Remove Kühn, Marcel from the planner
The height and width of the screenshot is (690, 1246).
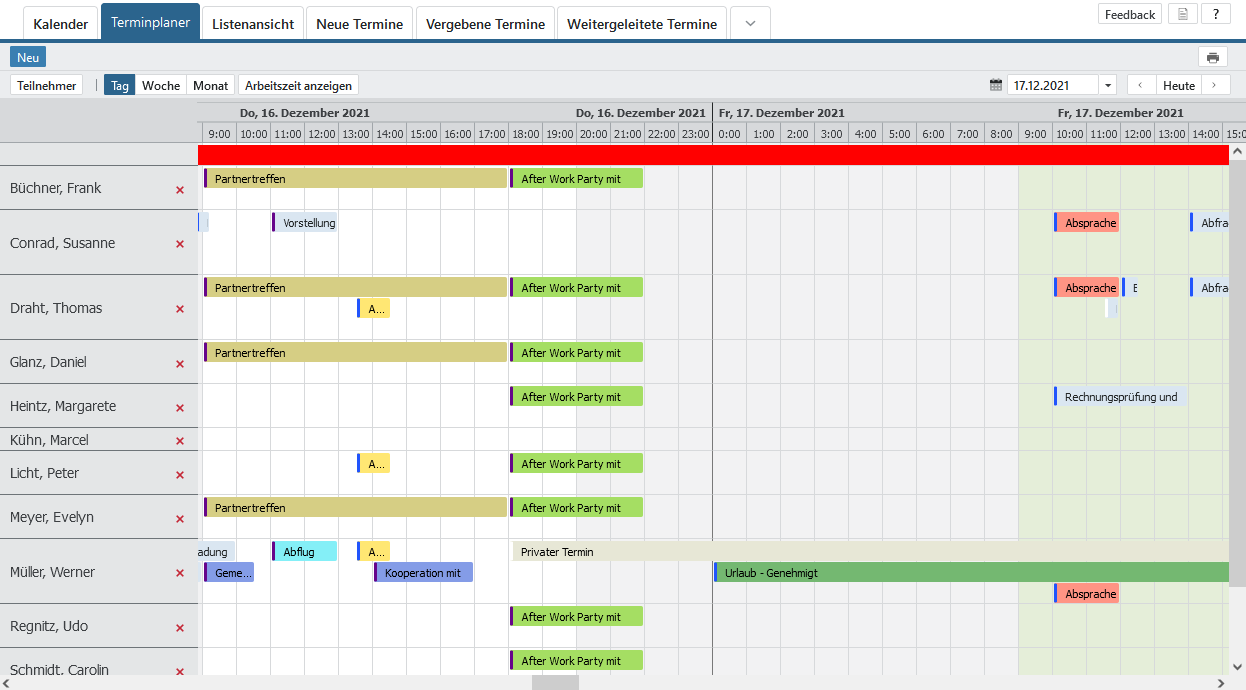click(x=180, y=441)
